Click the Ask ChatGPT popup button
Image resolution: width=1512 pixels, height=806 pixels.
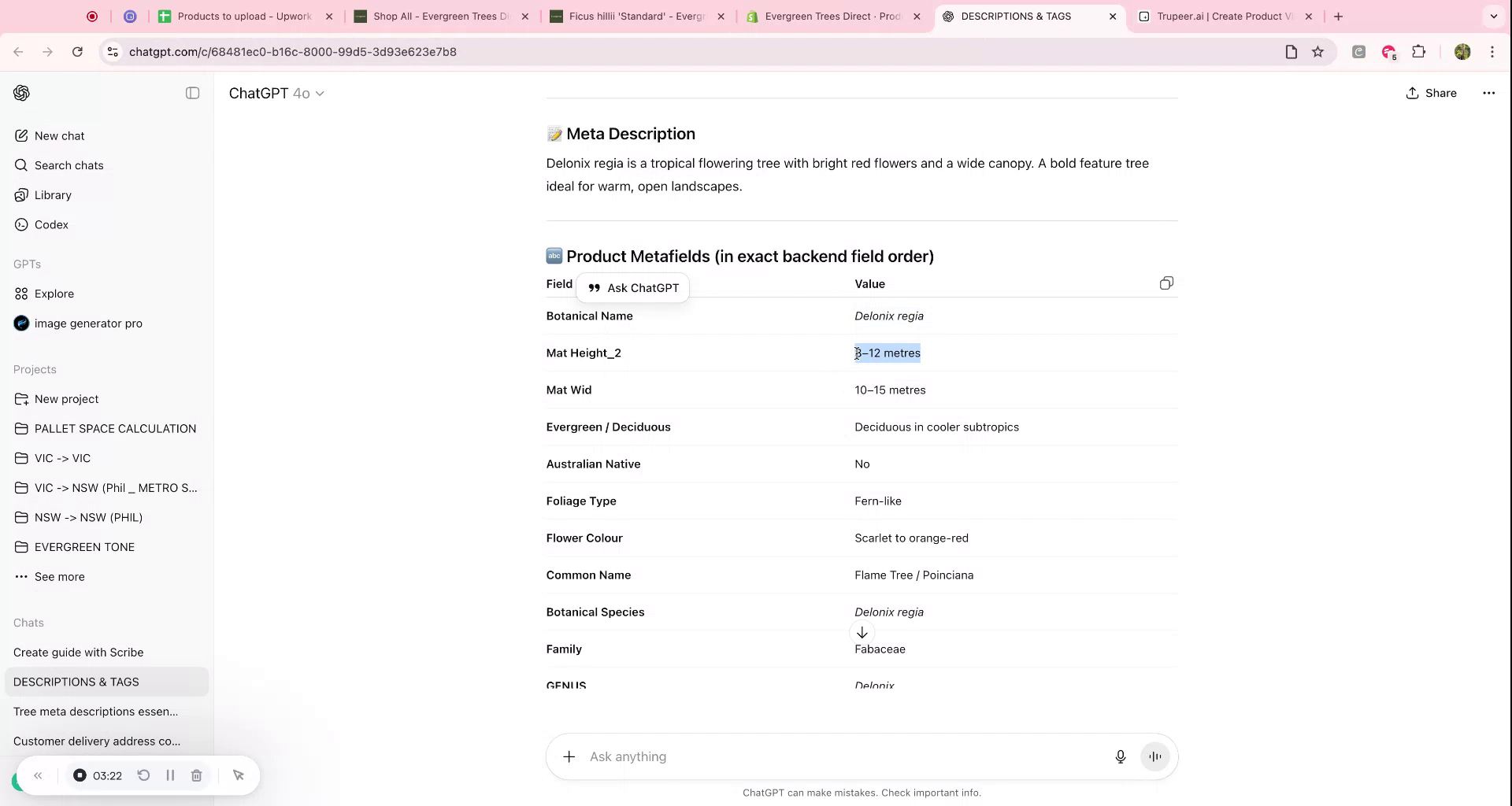(x=634, y=287)
